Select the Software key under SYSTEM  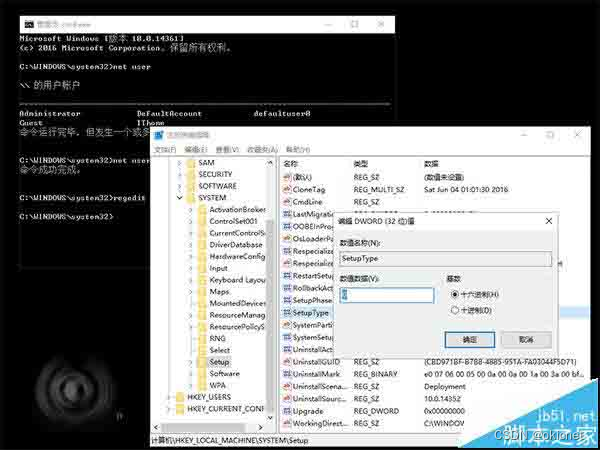(x=224, y=374)
